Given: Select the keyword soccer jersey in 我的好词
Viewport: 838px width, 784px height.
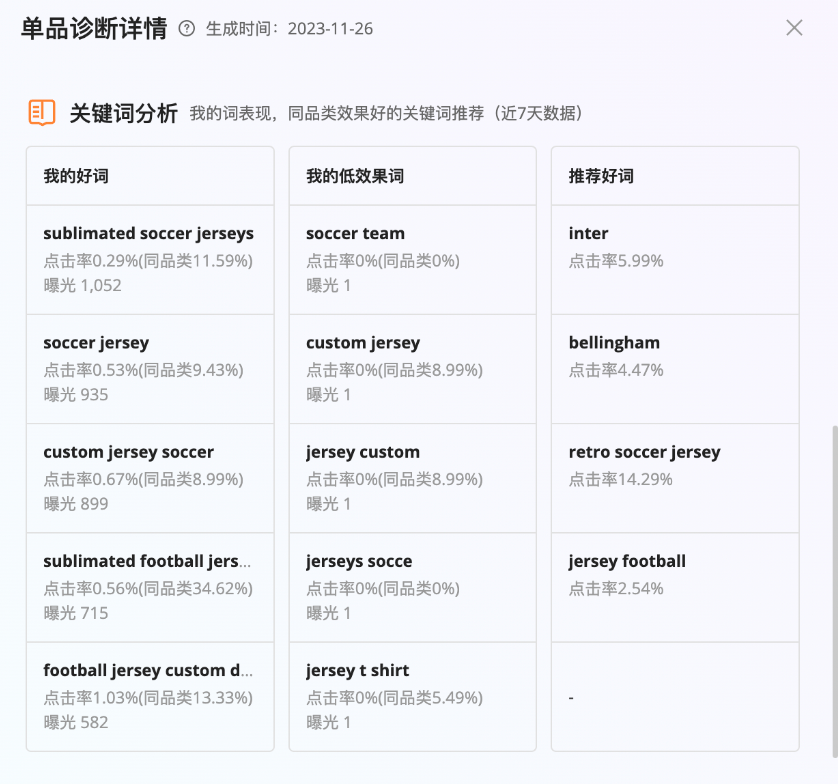Looking at the screenshot, I should (x=96, y=342).
